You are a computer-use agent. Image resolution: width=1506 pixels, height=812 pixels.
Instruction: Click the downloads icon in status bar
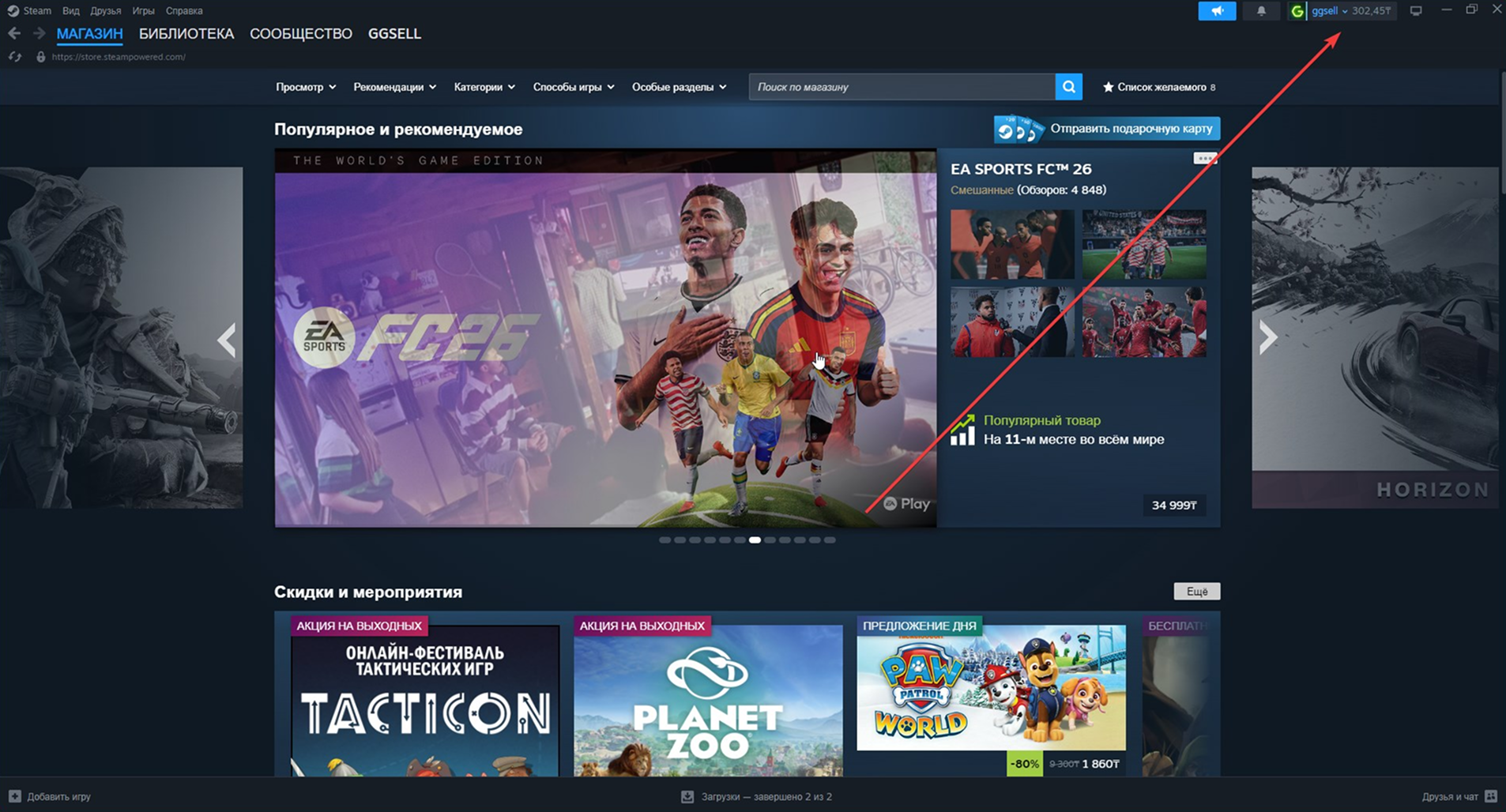tap(687, 796)
